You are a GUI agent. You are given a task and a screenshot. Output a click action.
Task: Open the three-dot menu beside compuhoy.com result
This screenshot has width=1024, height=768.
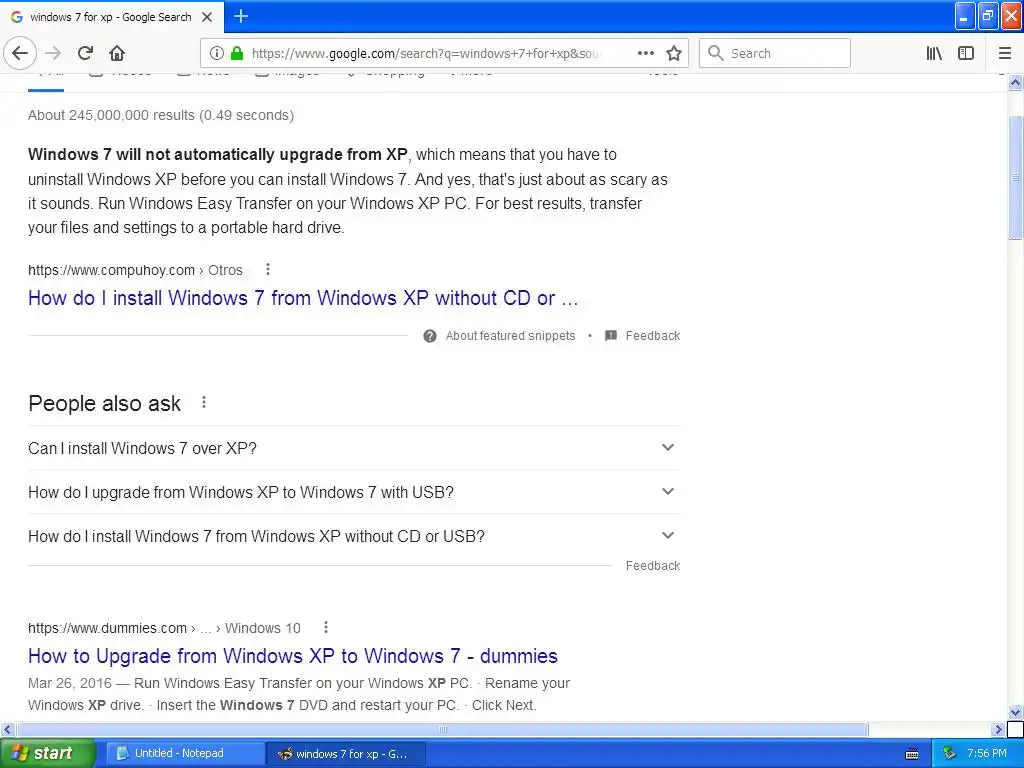268,269
